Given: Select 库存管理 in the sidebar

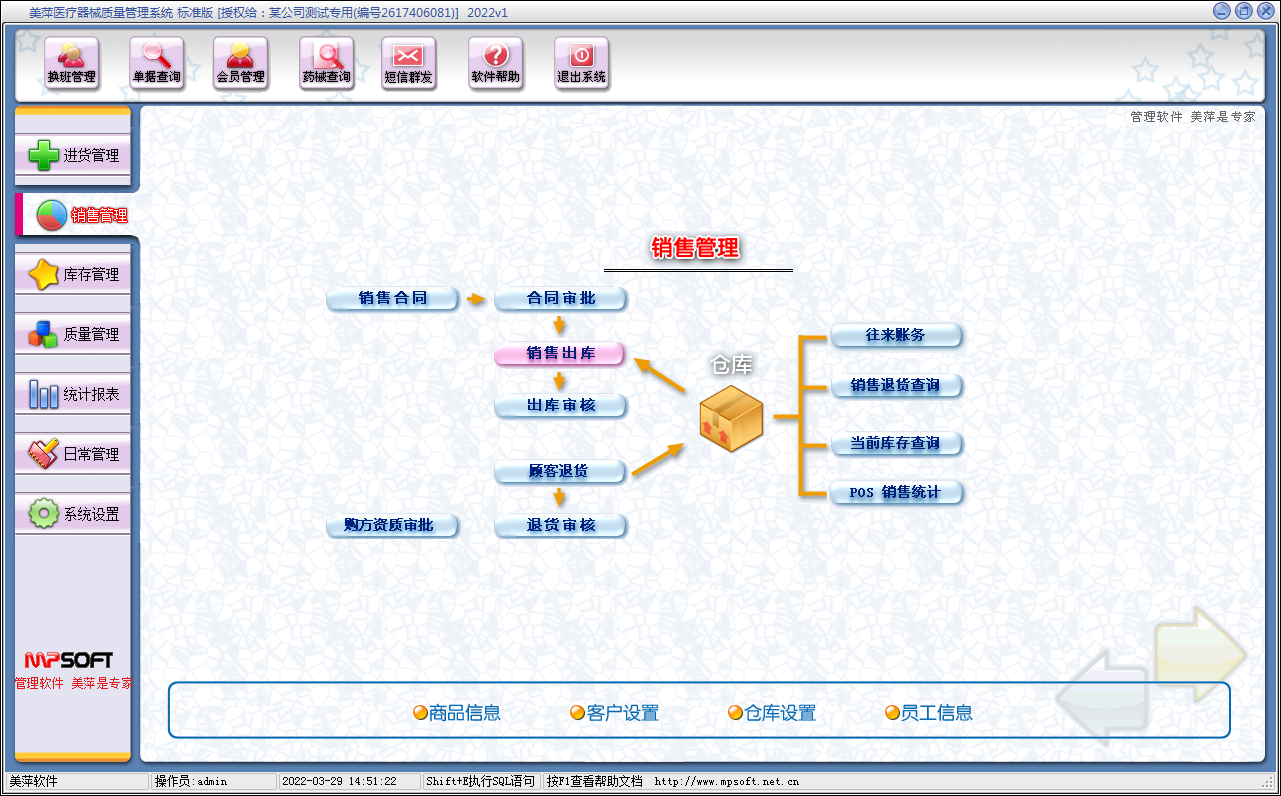Looking at the screenshot, I should (x=74, y=275).
